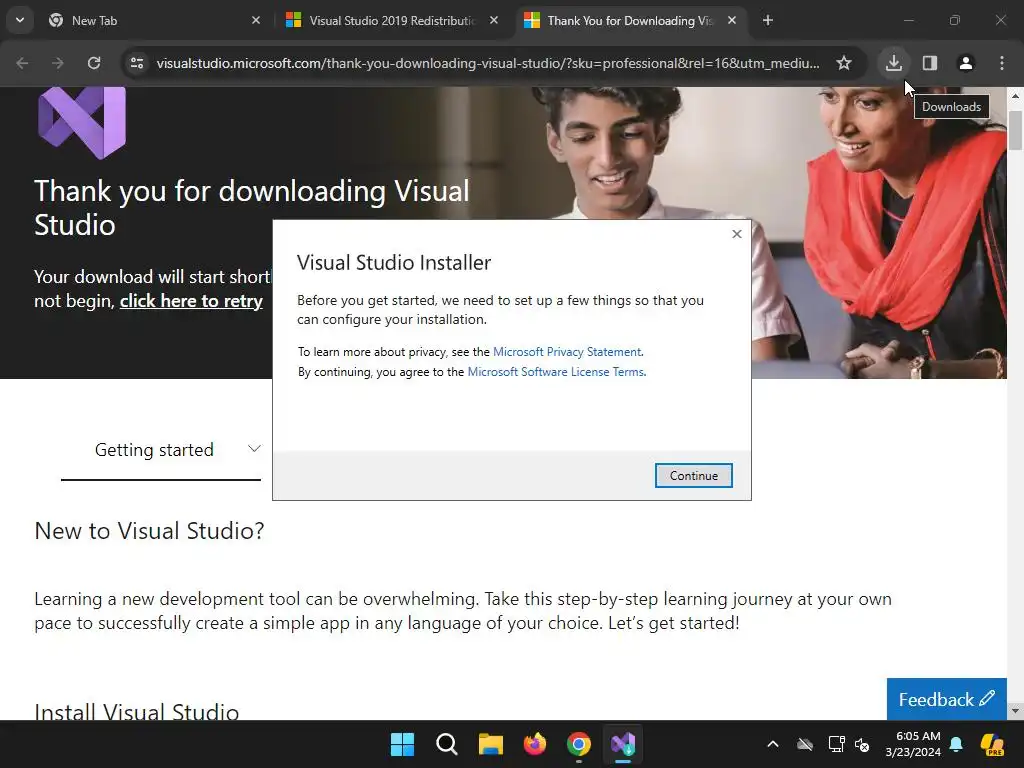1024x768 pixels.
Task: Reload the page
Action: coord(94,63)
